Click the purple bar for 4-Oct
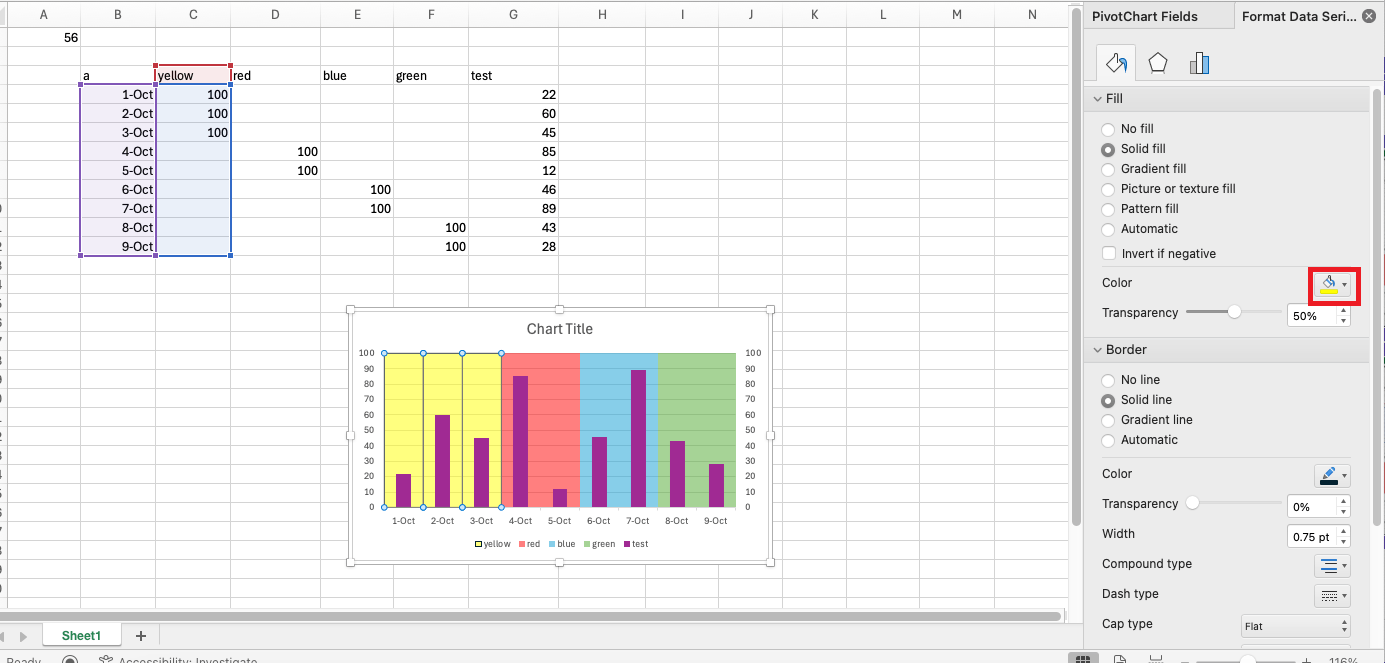1385x663 pixels. point(521,441)
